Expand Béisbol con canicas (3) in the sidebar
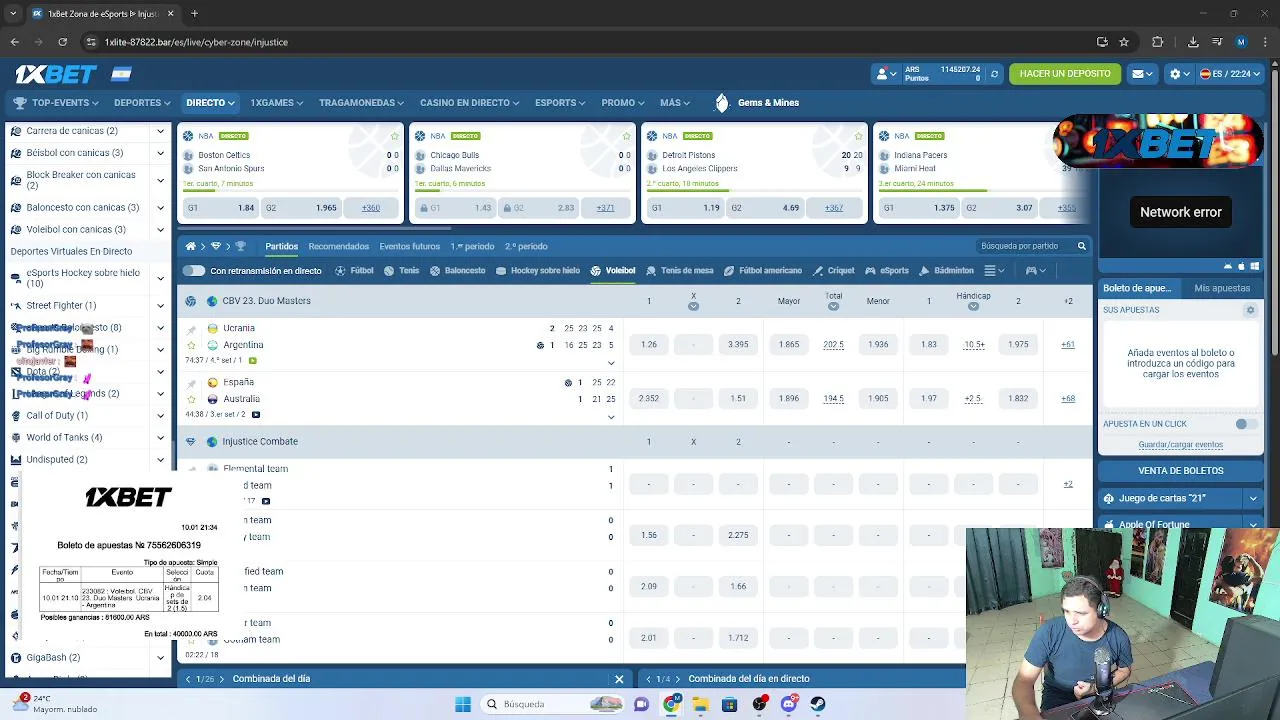Image resolution: width=1280 pixels, height=720 pixels. click(x=160, y=153)
